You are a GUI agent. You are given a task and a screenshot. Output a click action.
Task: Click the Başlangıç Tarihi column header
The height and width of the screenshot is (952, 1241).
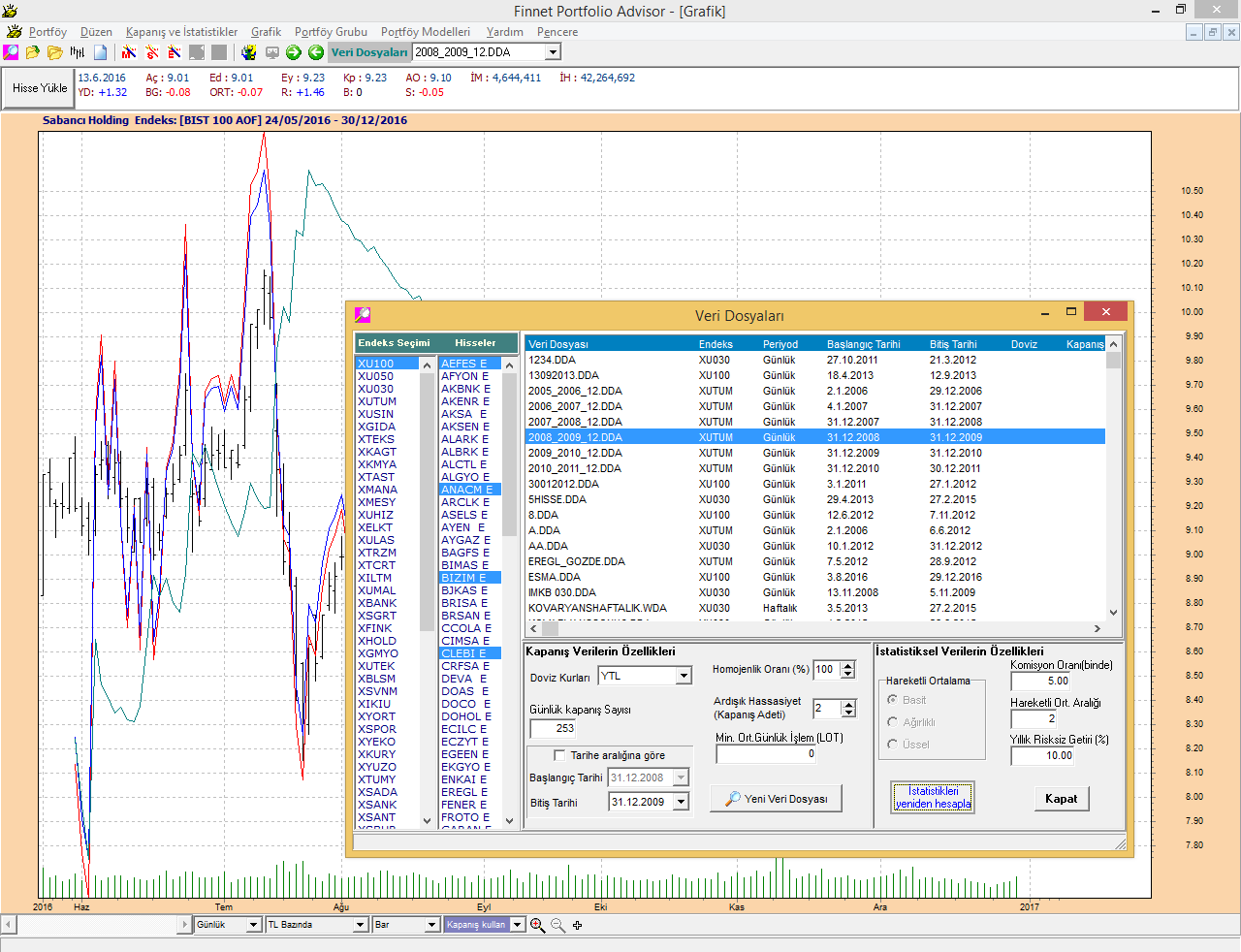pos(863,344)
